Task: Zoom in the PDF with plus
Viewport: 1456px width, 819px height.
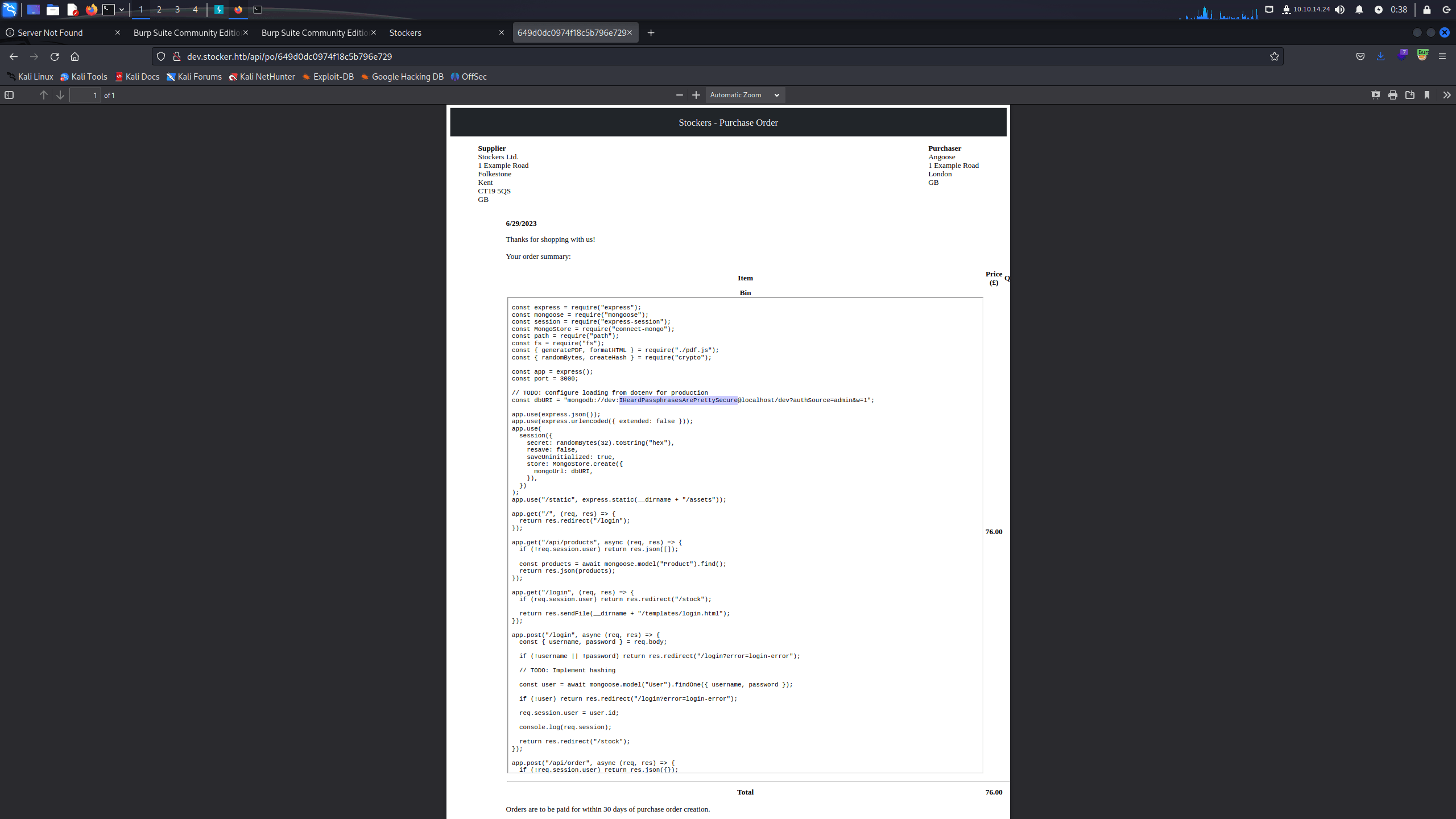Action: 696,95
